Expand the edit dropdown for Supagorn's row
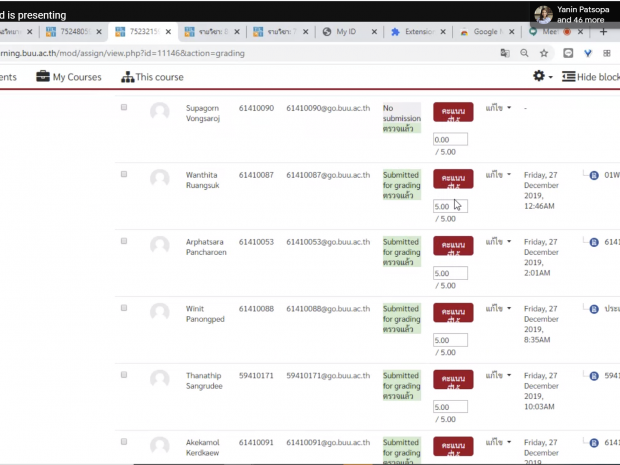 498,107
